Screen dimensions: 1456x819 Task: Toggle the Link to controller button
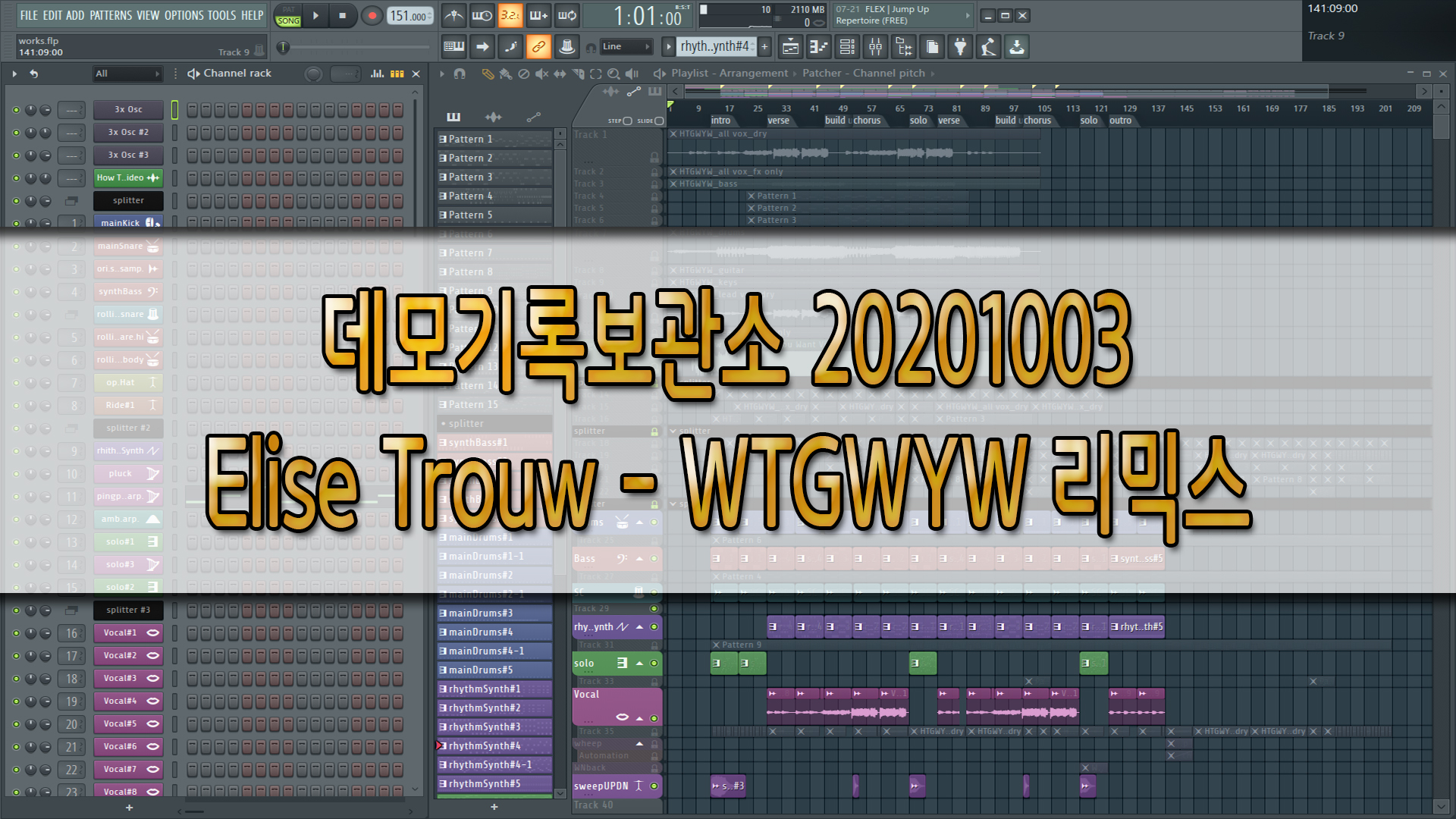tap(538, 47)
